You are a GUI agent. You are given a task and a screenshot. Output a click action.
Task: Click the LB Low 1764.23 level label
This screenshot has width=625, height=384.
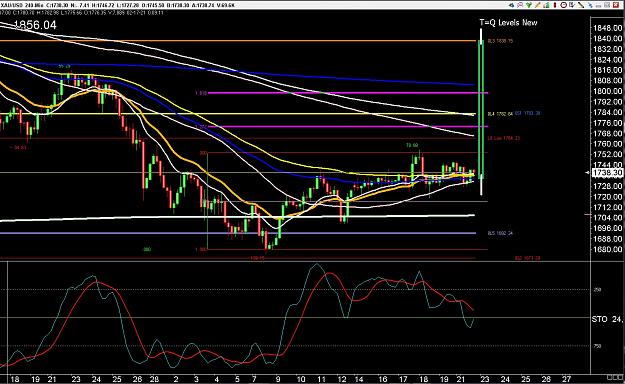(504, 138)
